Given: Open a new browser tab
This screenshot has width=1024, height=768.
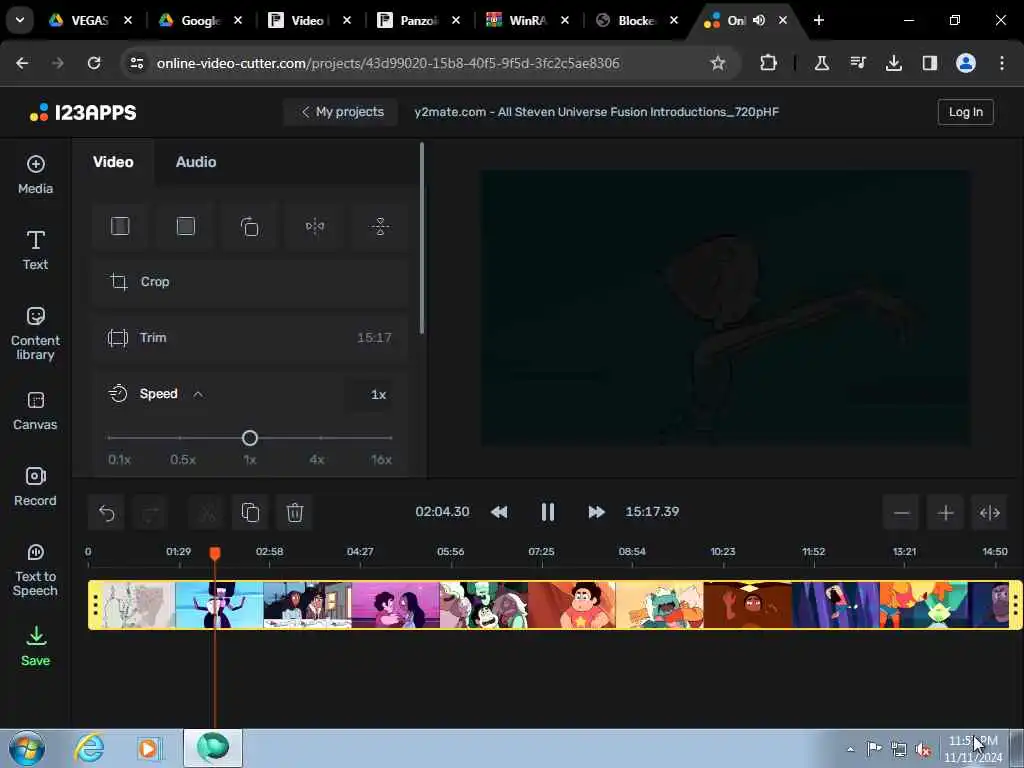Looking at the screenshot, I should point(818,20).
